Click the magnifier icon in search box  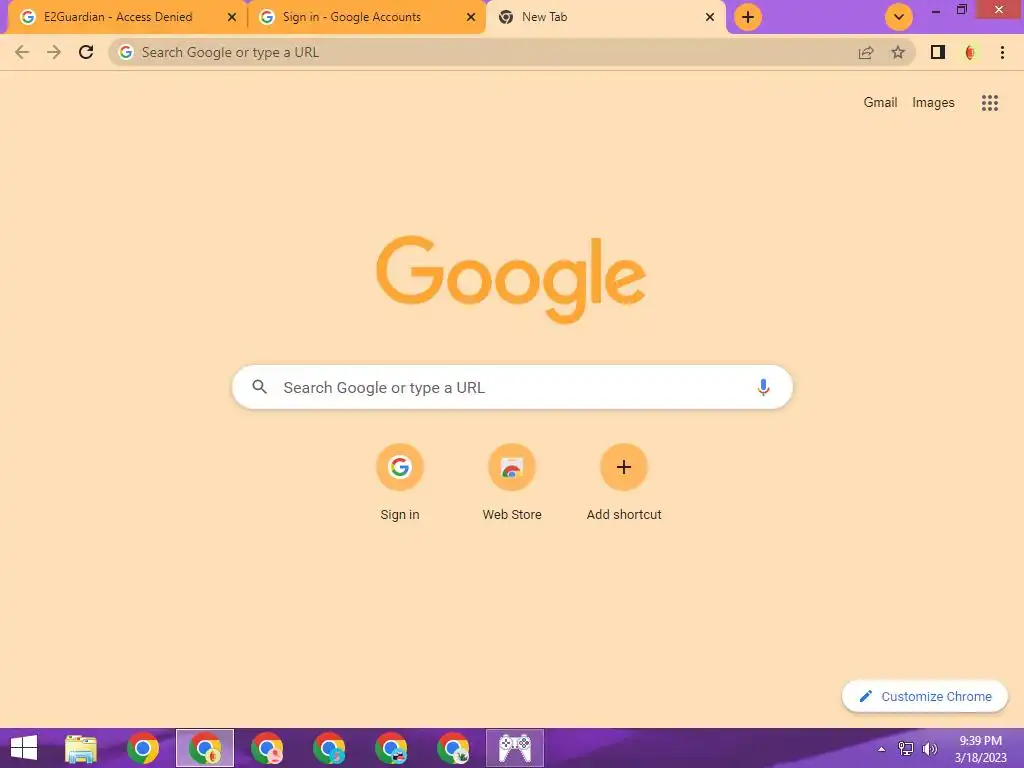point(259,387)
